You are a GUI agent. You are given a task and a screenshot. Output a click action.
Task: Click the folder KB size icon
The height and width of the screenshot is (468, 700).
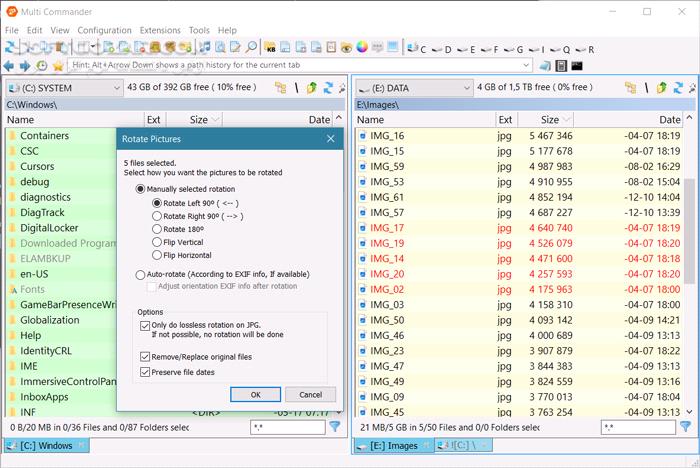coord(270,47)
